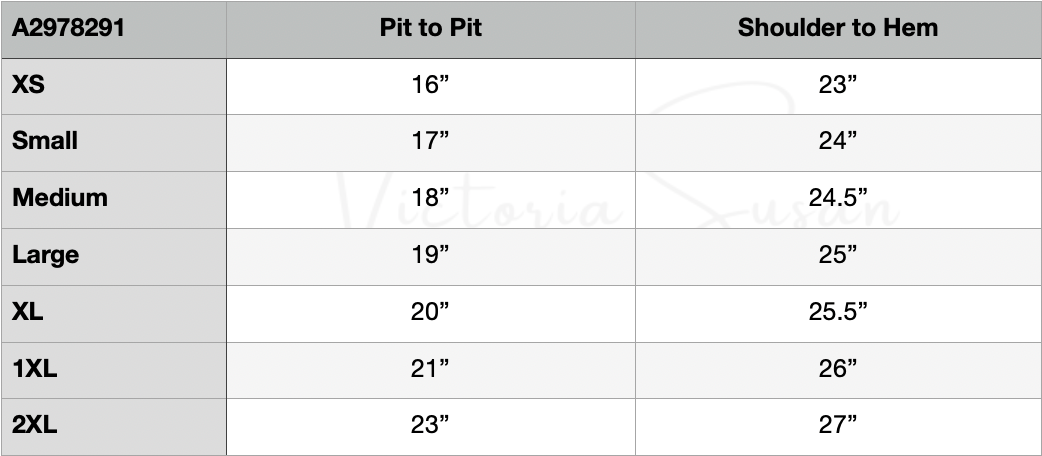Click the 24.5” shoulder to hem cell
The height and width of the screenshot is (456, 1042).
838,198
